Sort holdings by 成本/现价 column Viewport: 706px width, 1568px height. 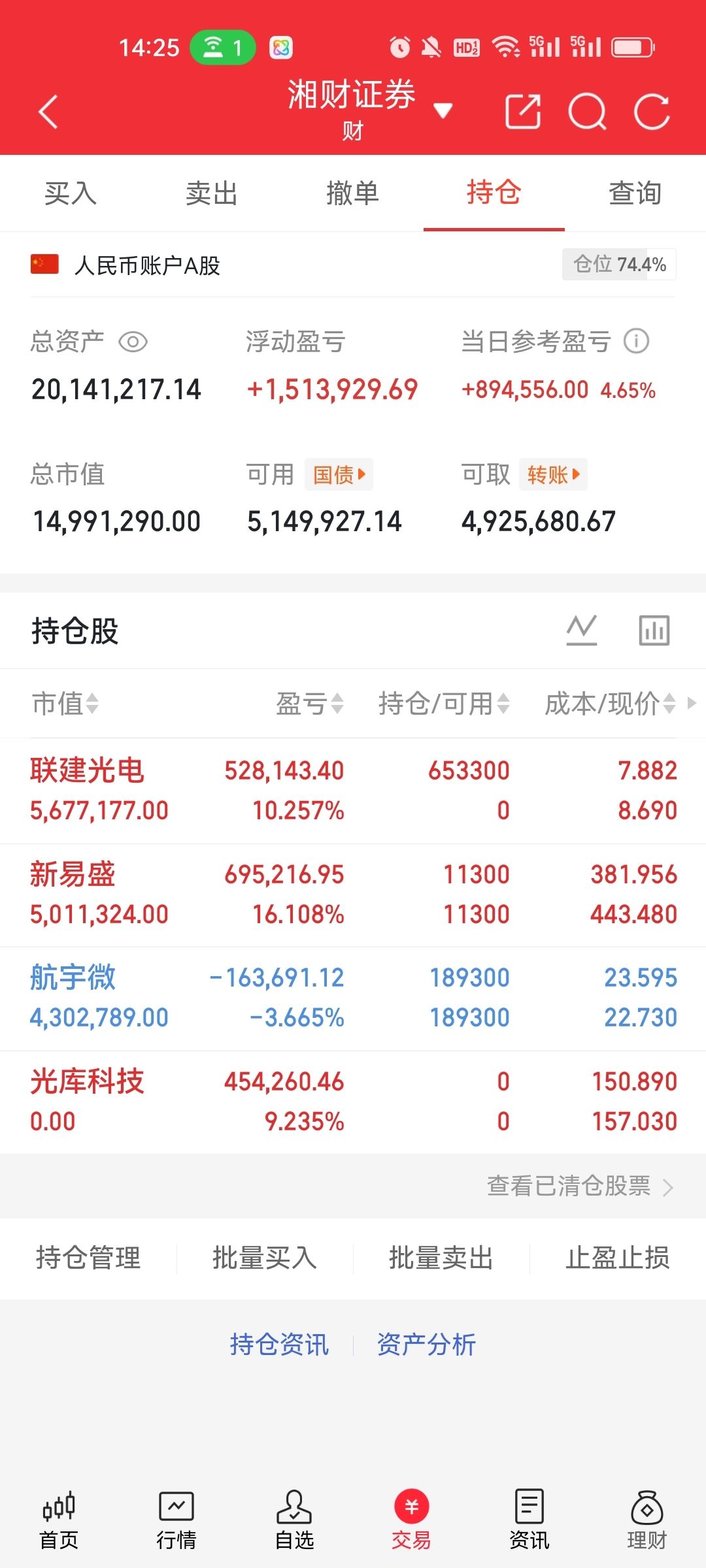click(611, 704)
